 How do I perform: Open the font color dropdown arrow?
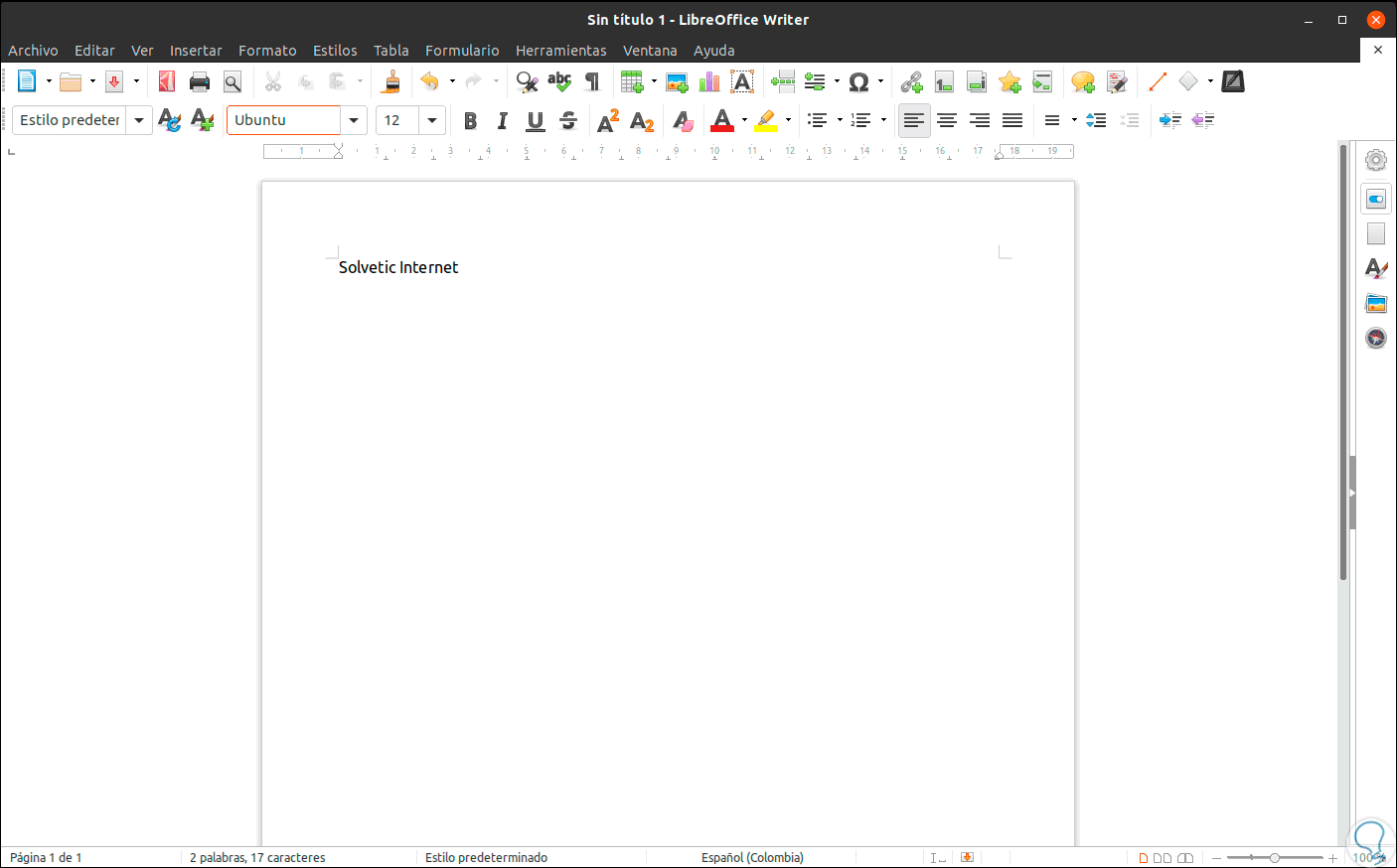click(x=744, y=120)
